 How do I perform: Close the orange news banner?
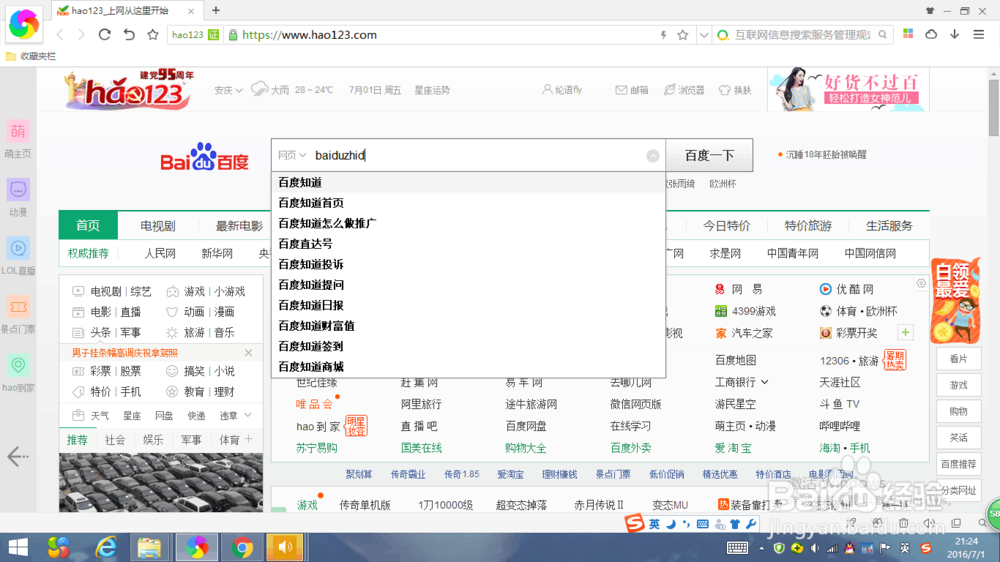[249, 353]
